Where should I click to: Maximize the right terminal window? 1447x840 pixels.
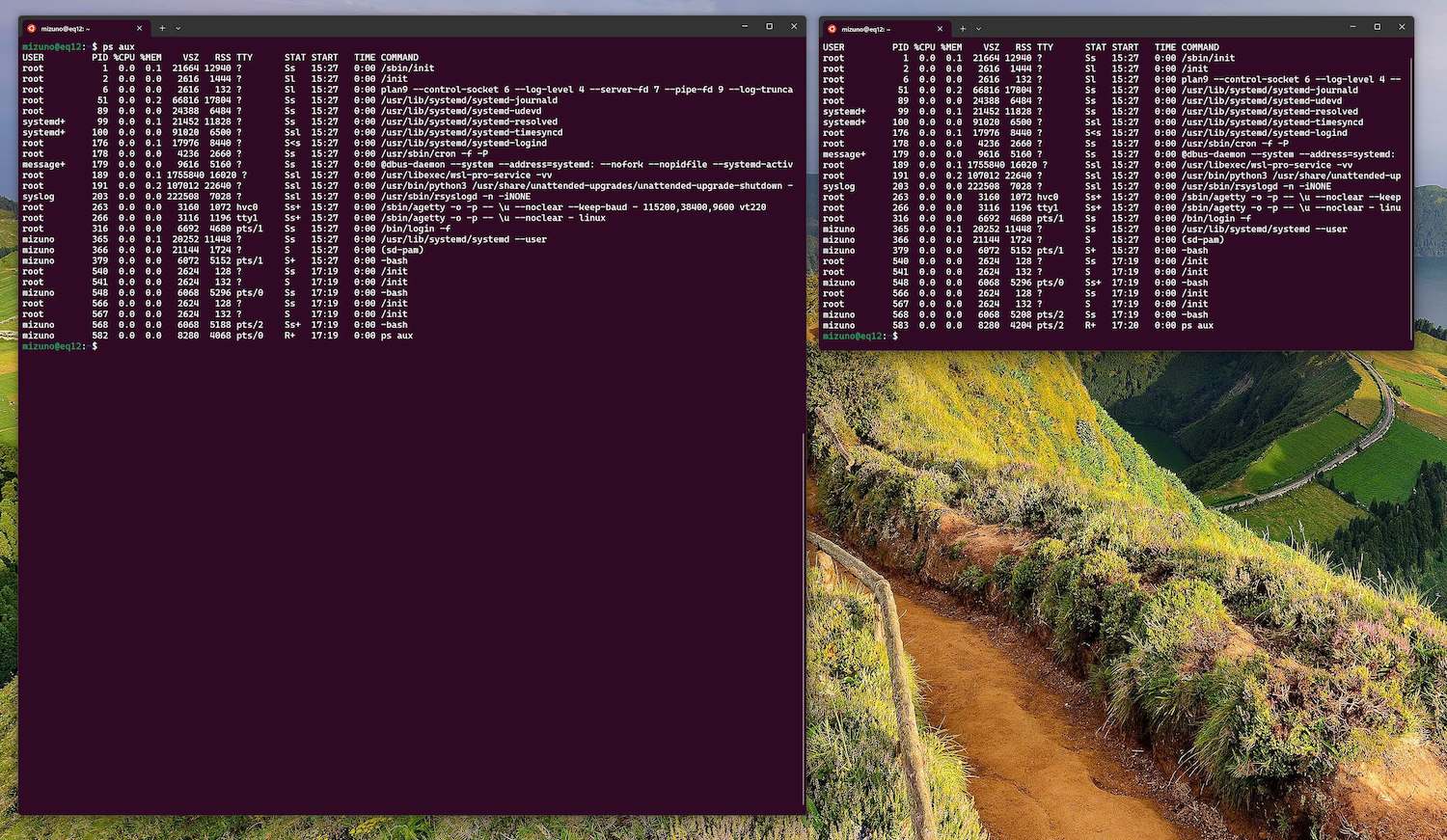1377,26
